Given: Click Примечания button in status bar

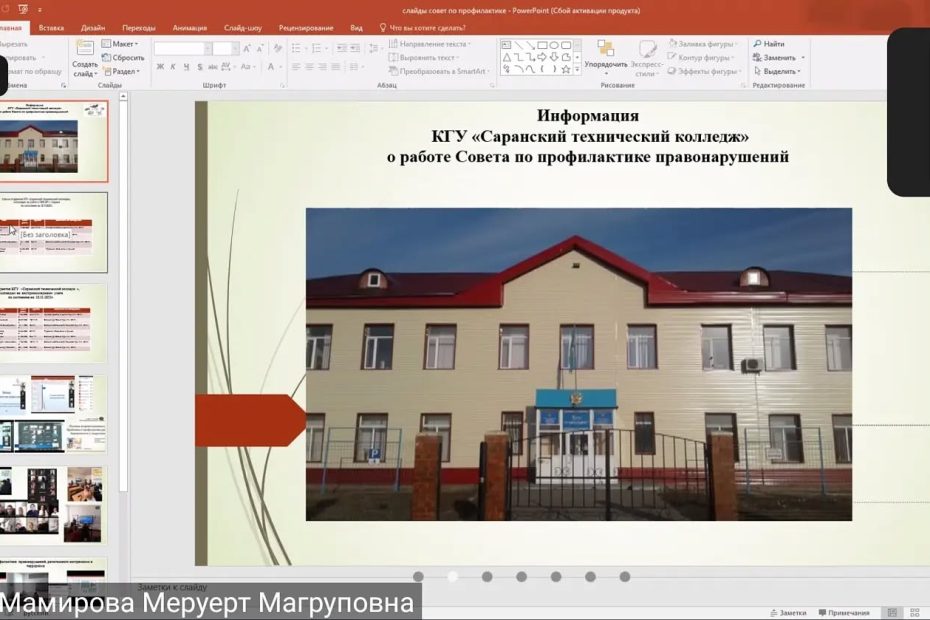Looking at the screenshot, I should pyautogui.click(x=844, y=613).
